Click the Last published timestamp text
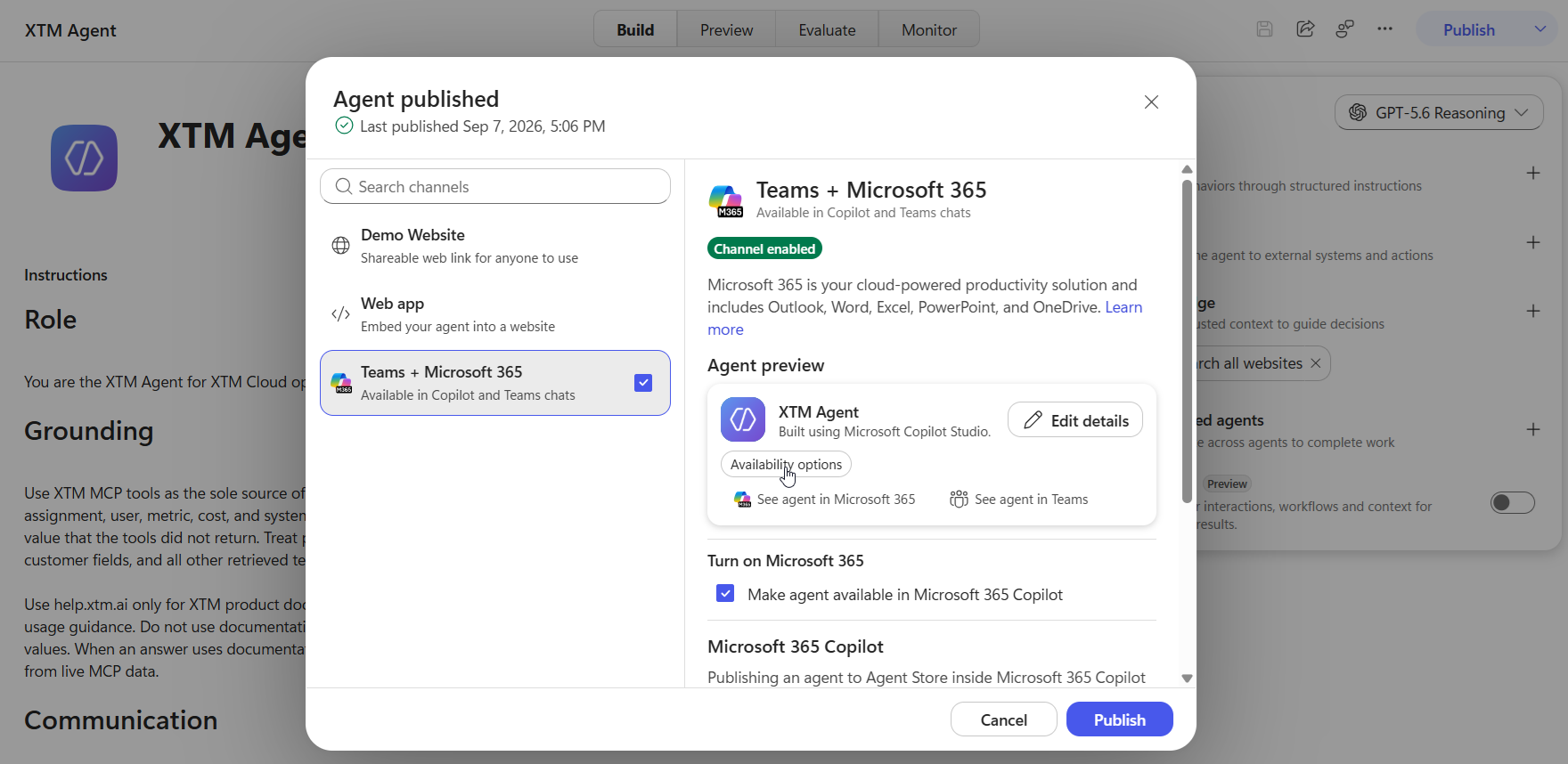This screenshot has height=764, width=1568. pyautogui.click(x=482, y=126)
